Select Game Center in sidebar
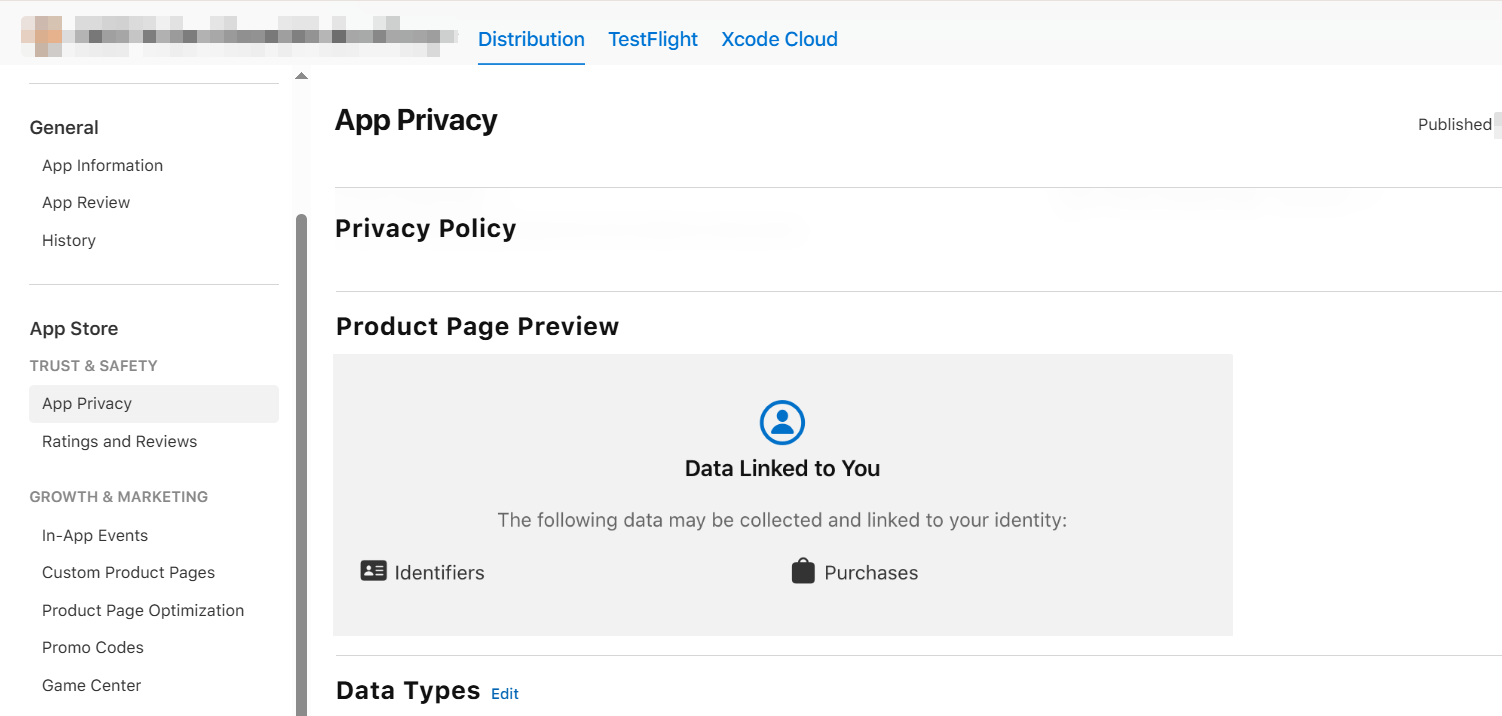This screenshot has height=716, width=1502. point(91,685)
